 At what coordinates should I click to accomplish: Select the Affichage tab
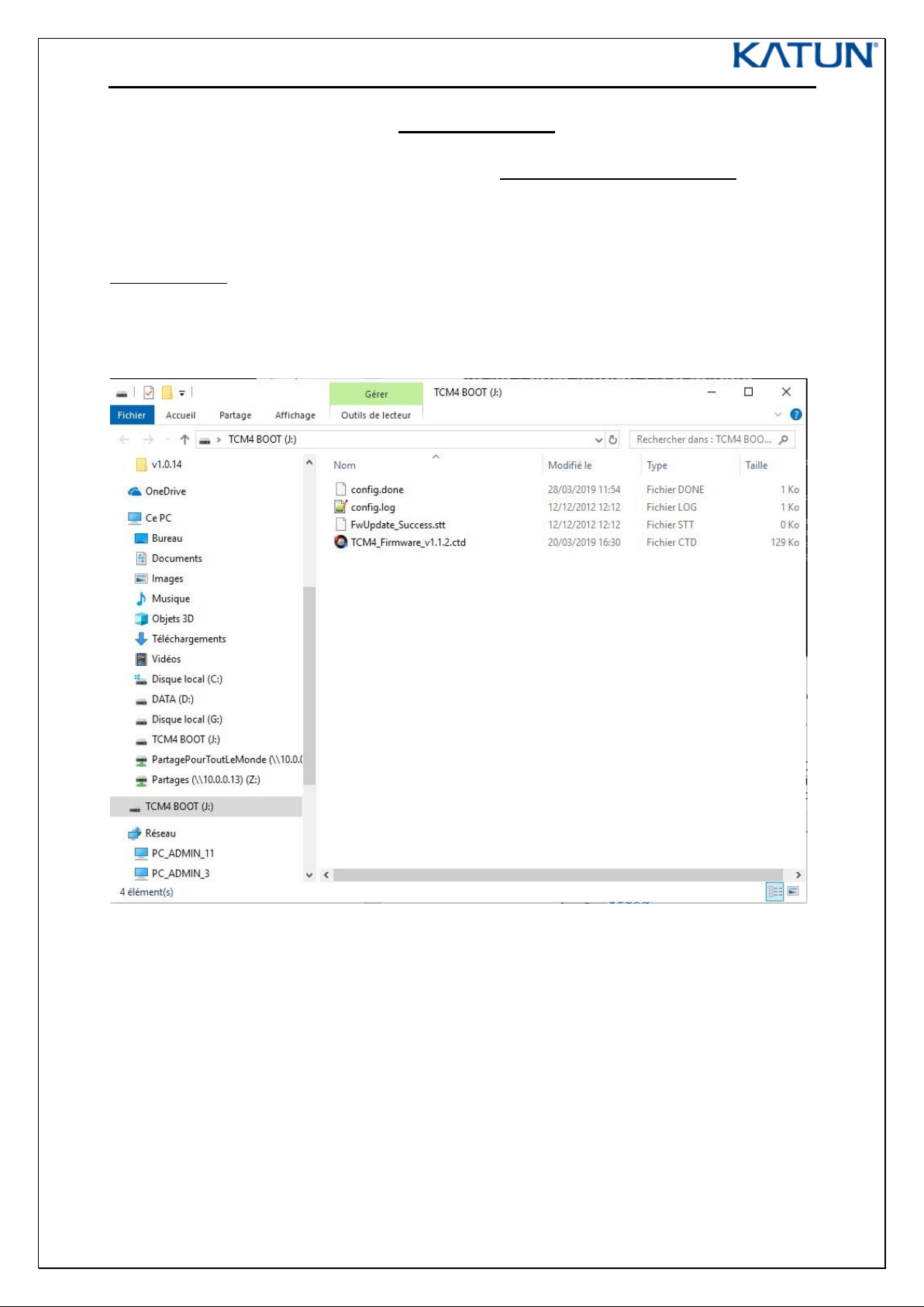pos(295,416)
